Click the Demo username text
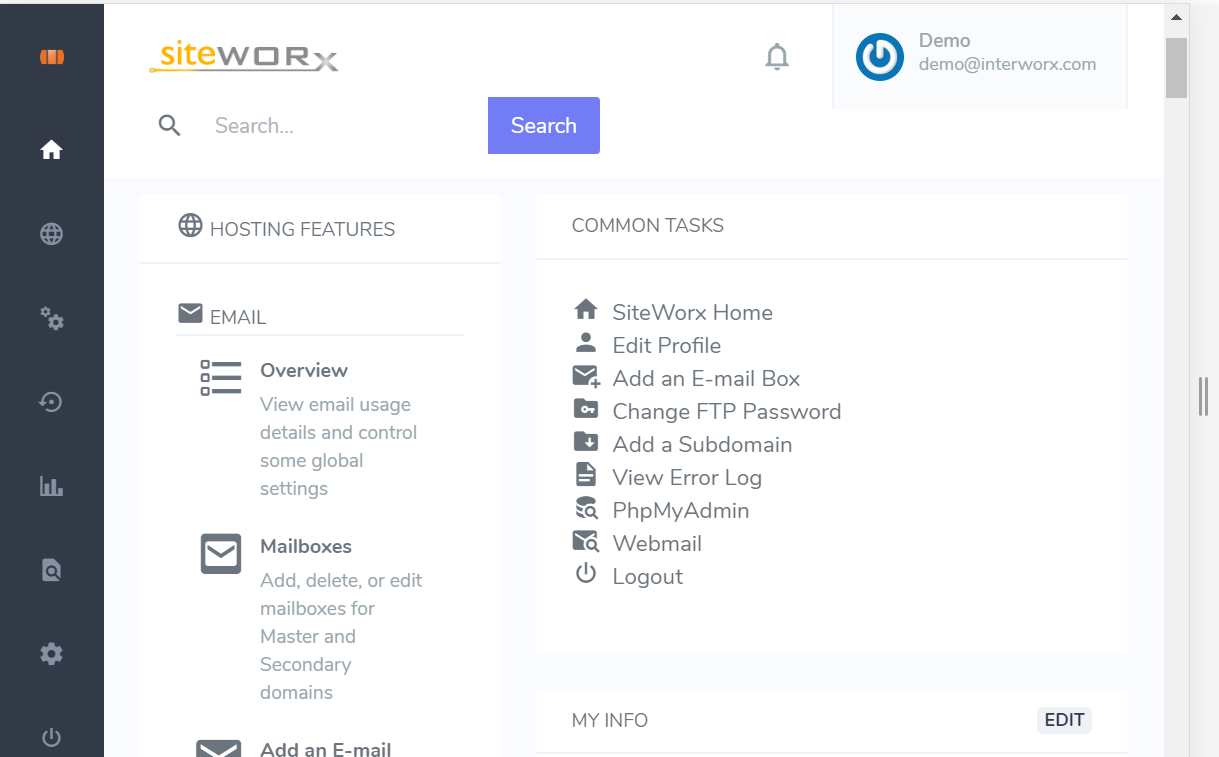1219x757 pixels. tap(944, 40)
